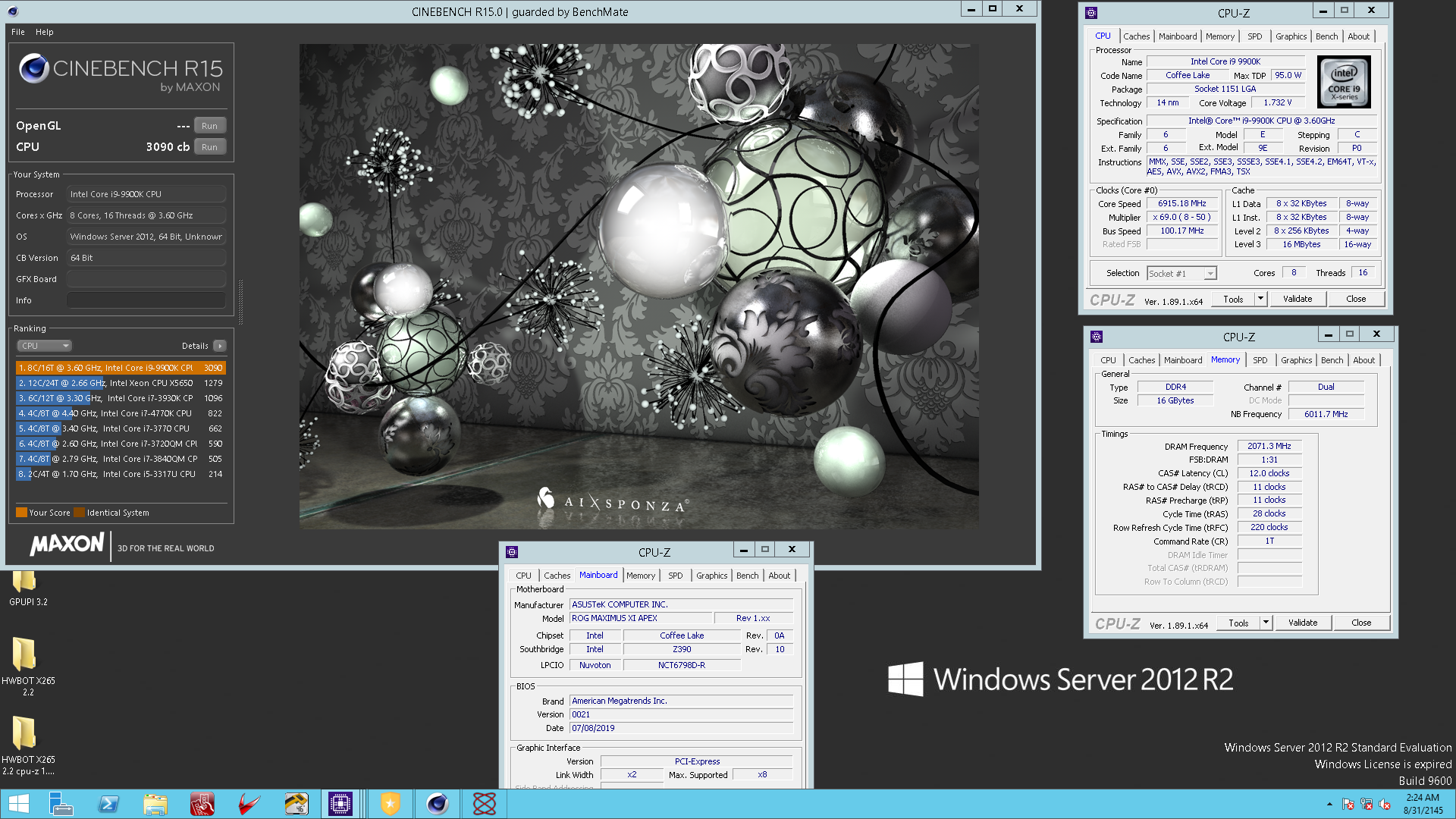Open About tab in CPU-Z Mainboard window
The image size is (1456, 819).
pos(780,576)
